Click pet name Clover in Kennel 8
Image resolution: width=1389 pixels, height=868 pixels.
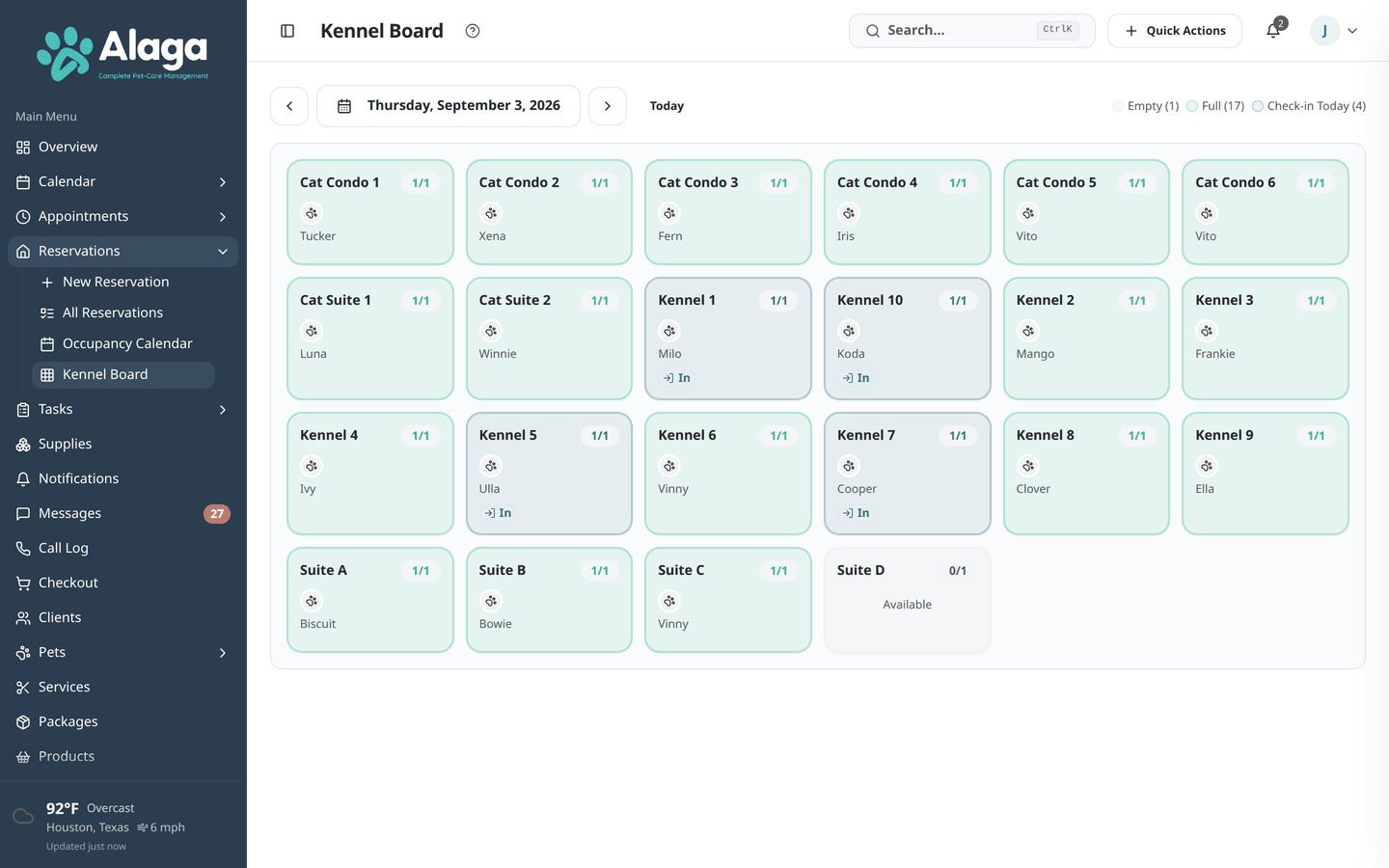click(x=1033, y=489)
